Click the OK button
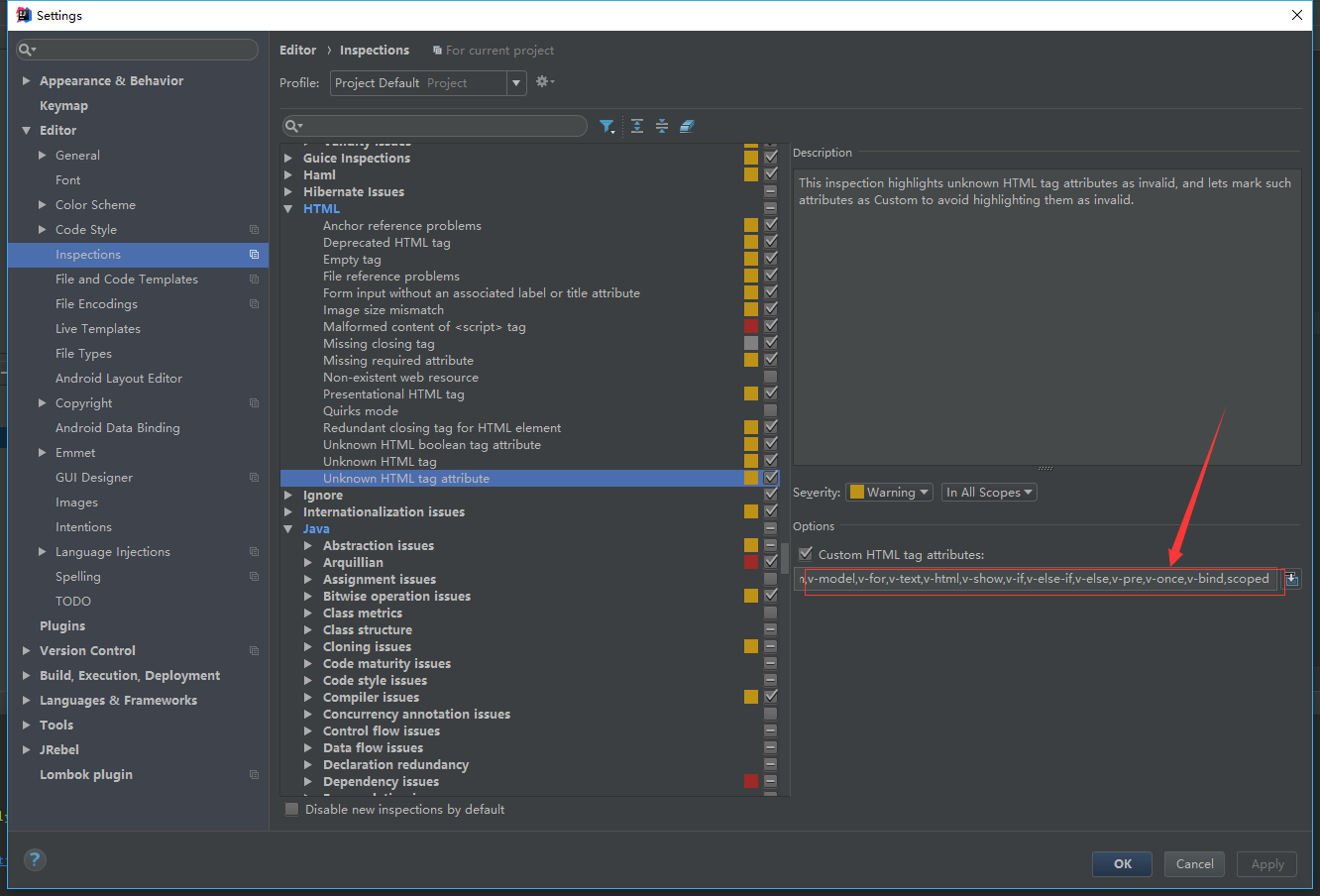 click(x=1122, y=864)
